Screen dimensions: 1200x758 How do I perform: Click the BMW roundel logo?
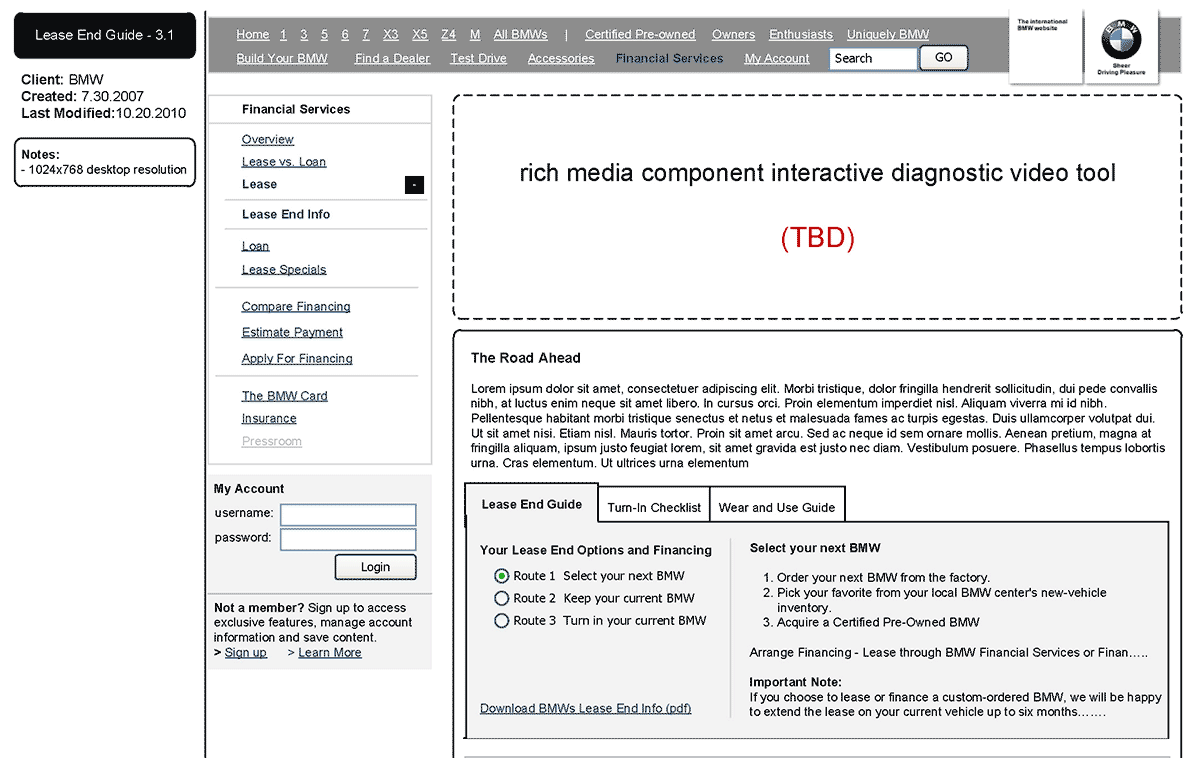click(x=1120, y=42)
